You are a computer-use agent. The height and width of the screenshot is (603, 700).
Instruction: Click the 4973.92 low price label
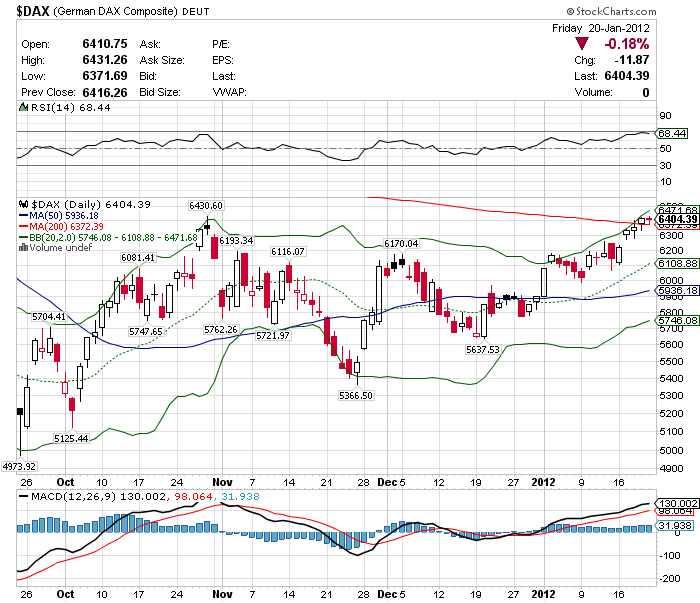(19, 466)
